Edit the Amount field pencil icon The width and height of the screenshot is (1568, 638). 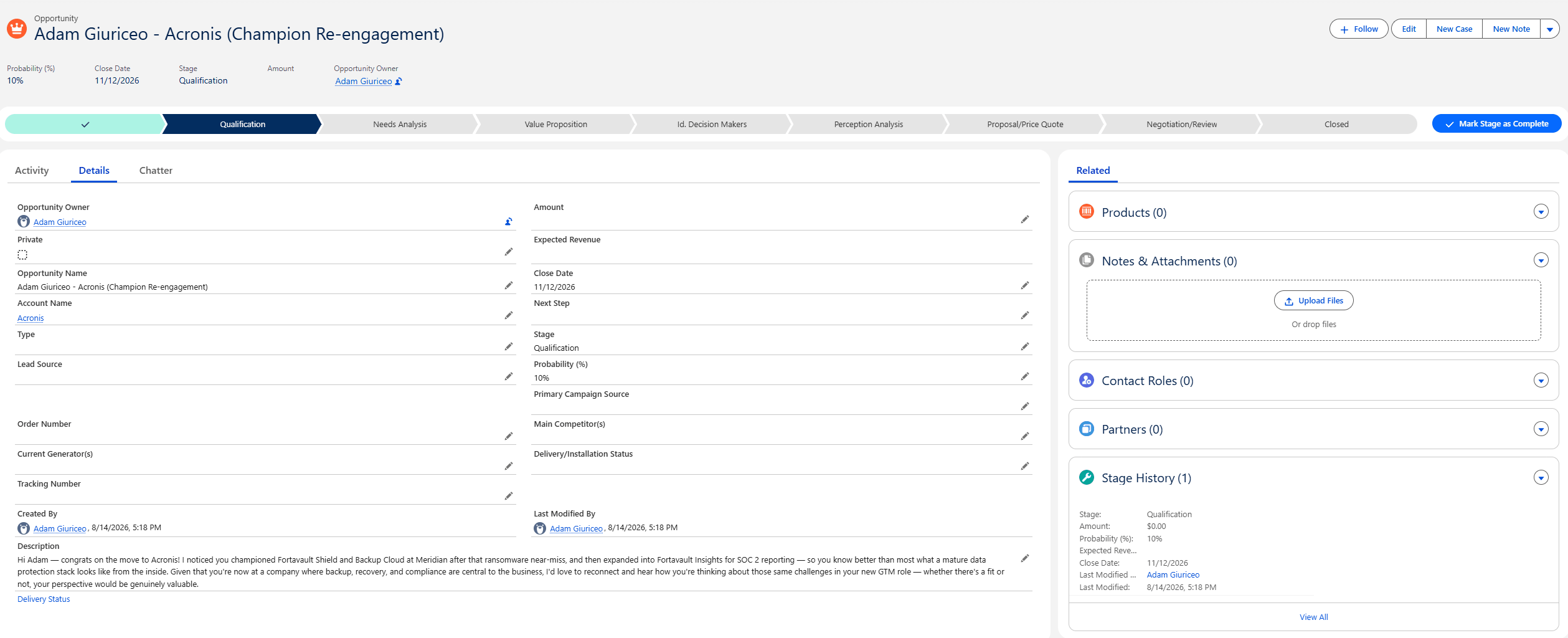coord(1025,219)
